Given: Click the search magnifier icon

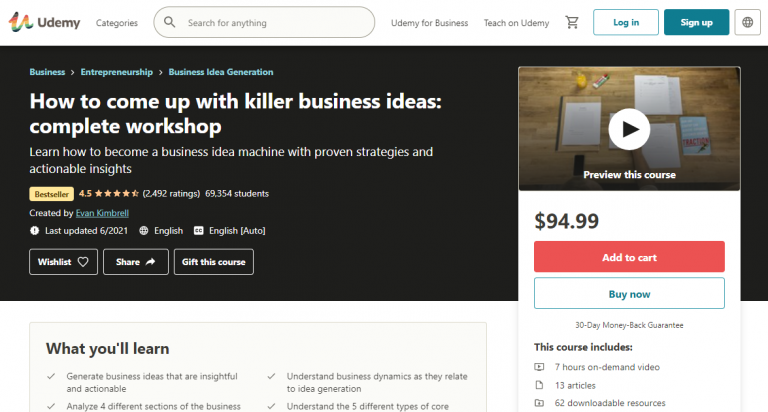Looking at the screenshot, I should tap(170, 22).
